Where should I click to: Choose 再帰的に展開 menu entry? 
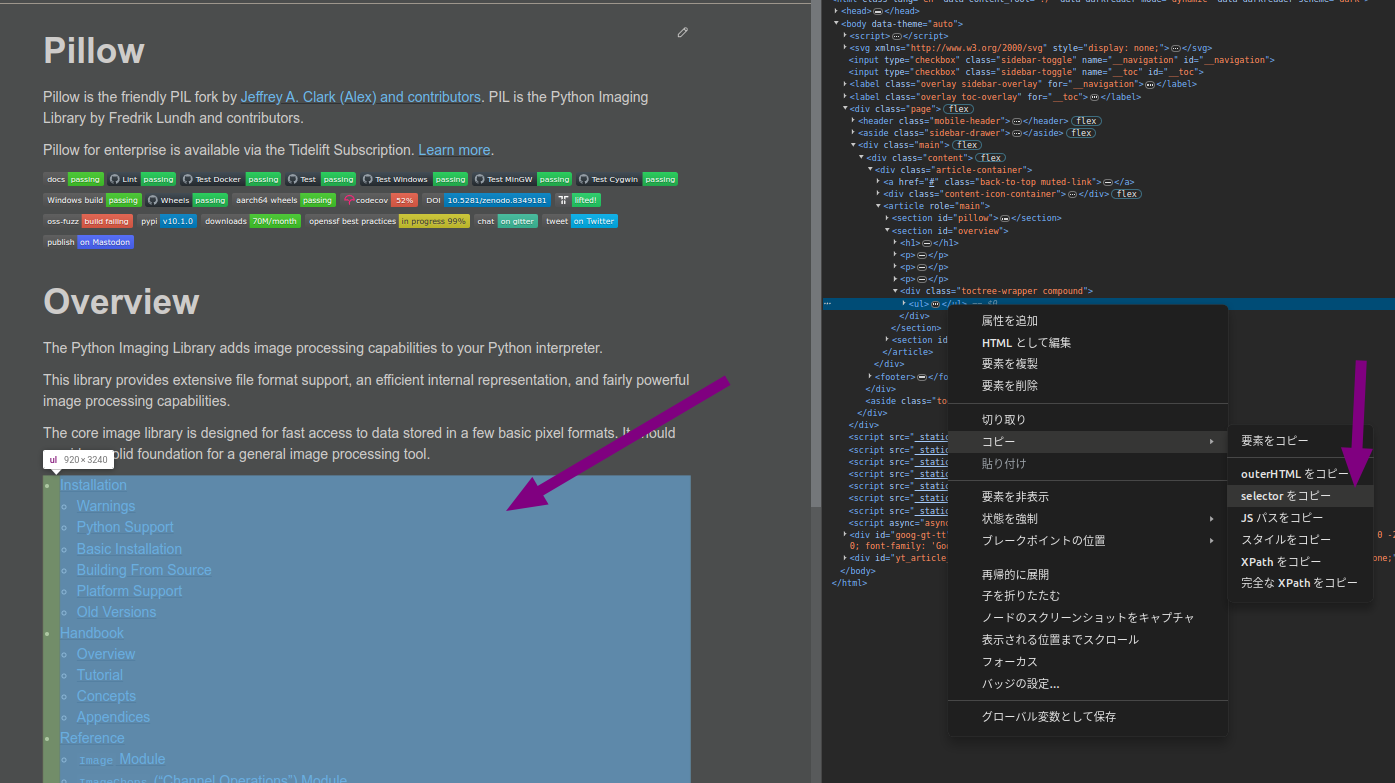click(x=1088, y=575)
